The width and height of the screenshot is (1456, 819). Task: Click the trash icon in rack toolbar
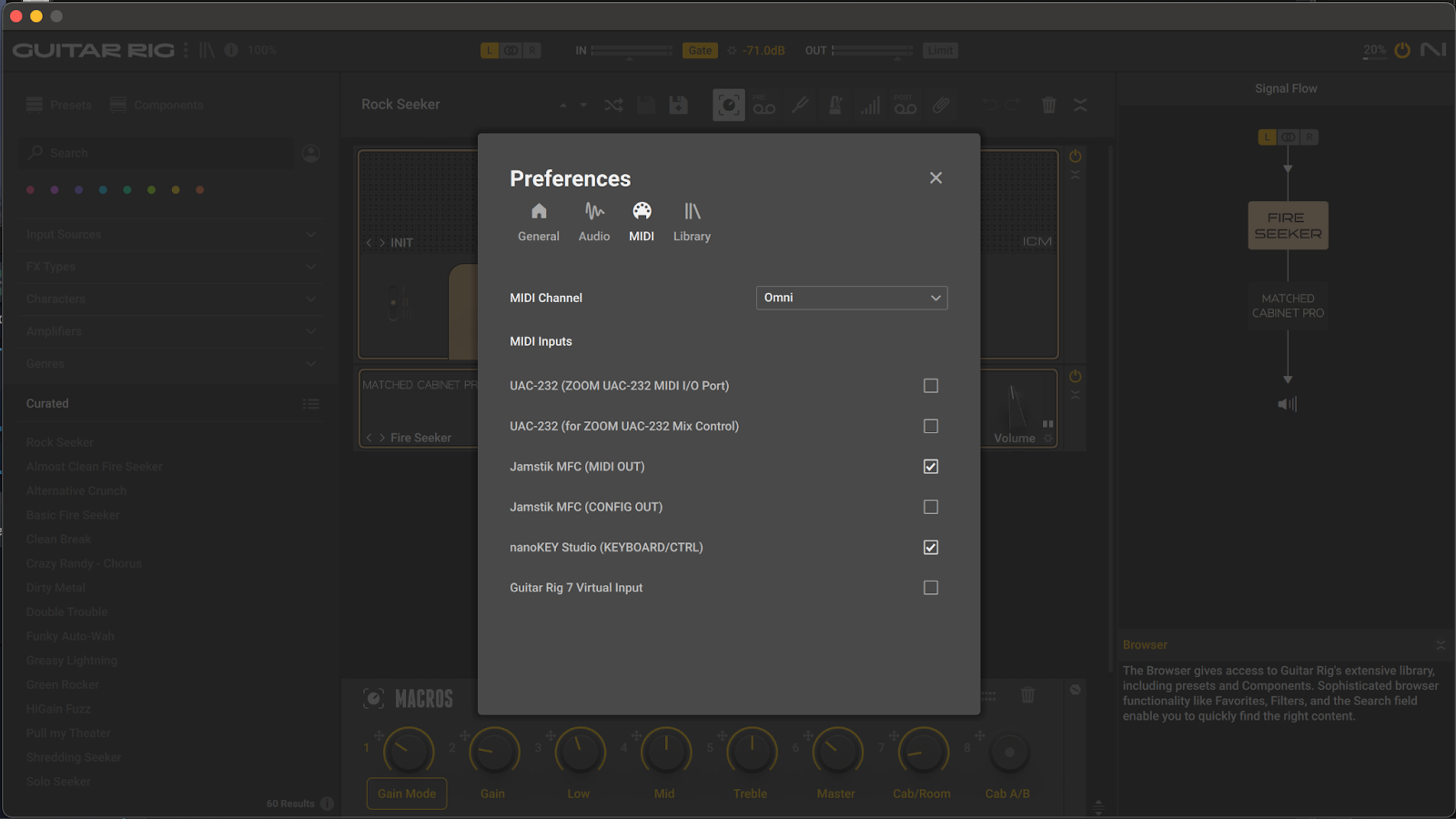[1049, 106]
